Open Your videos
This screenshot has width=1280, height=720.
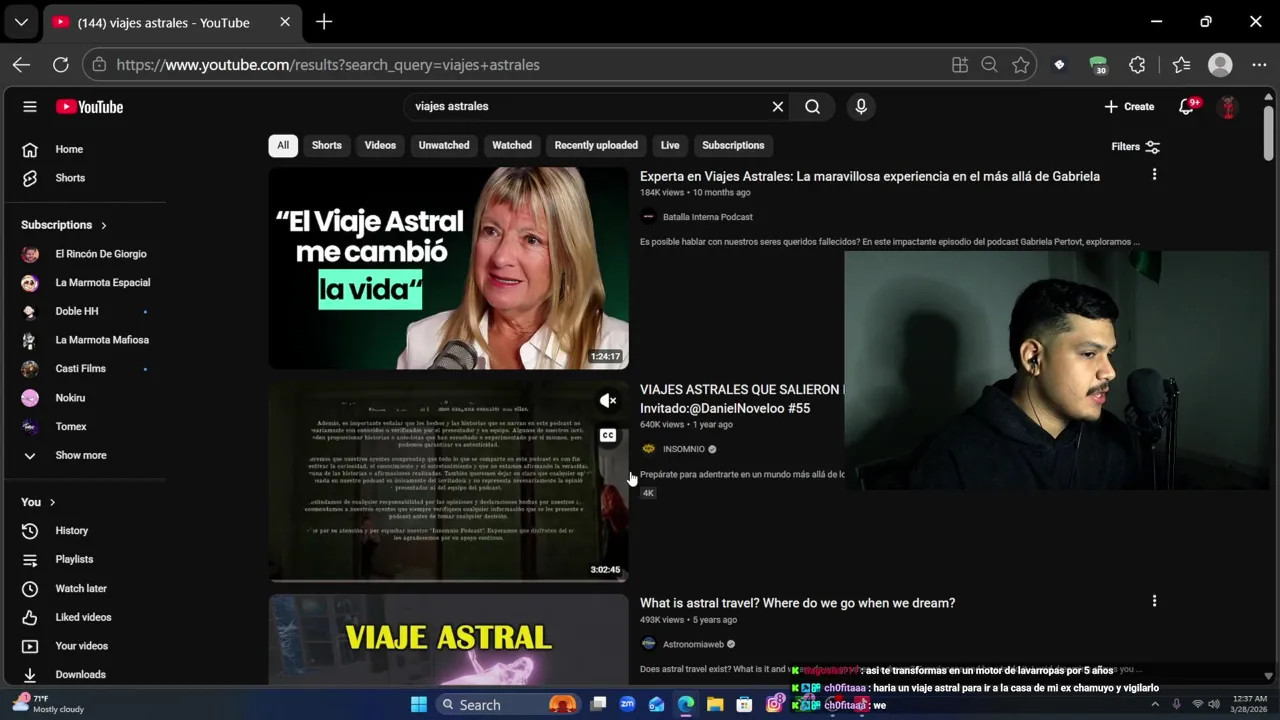coord(84,646)
